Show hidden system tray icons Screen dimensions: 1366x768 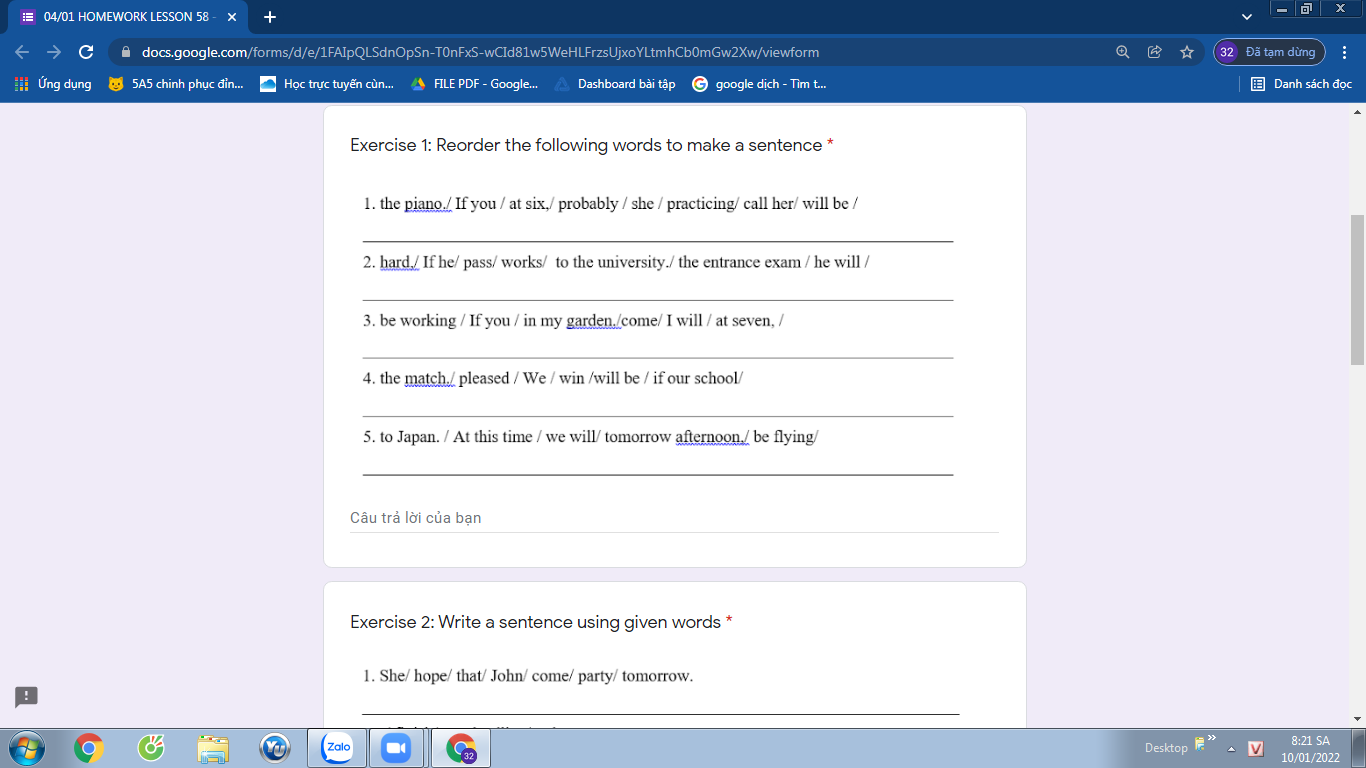(x=1231, y=749)
